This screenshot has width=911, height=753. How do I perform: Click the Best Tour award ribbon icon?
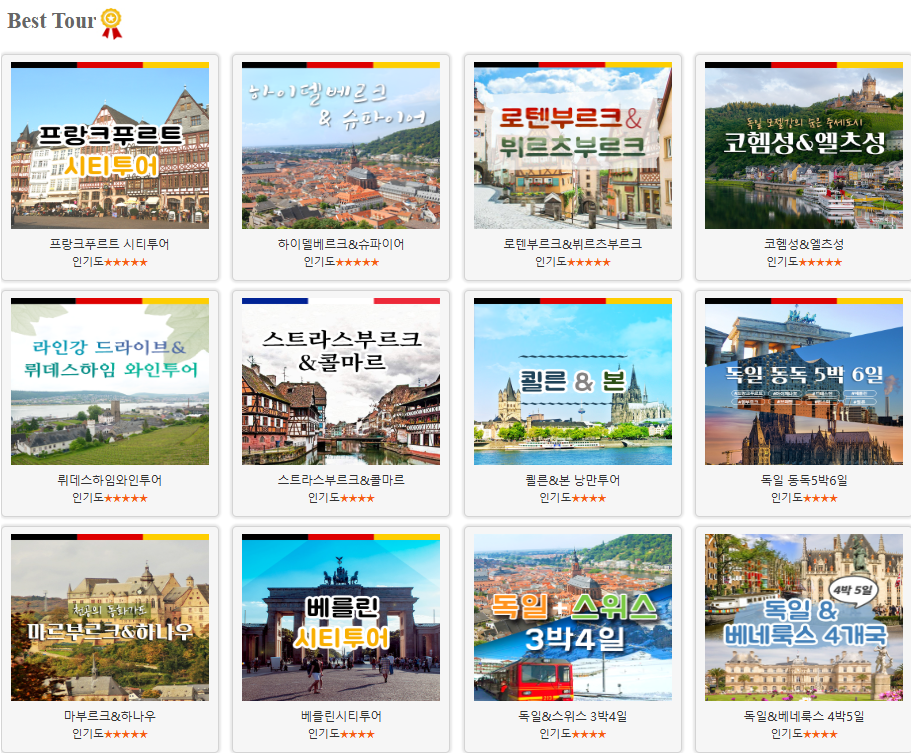click(x=112, y=23)
